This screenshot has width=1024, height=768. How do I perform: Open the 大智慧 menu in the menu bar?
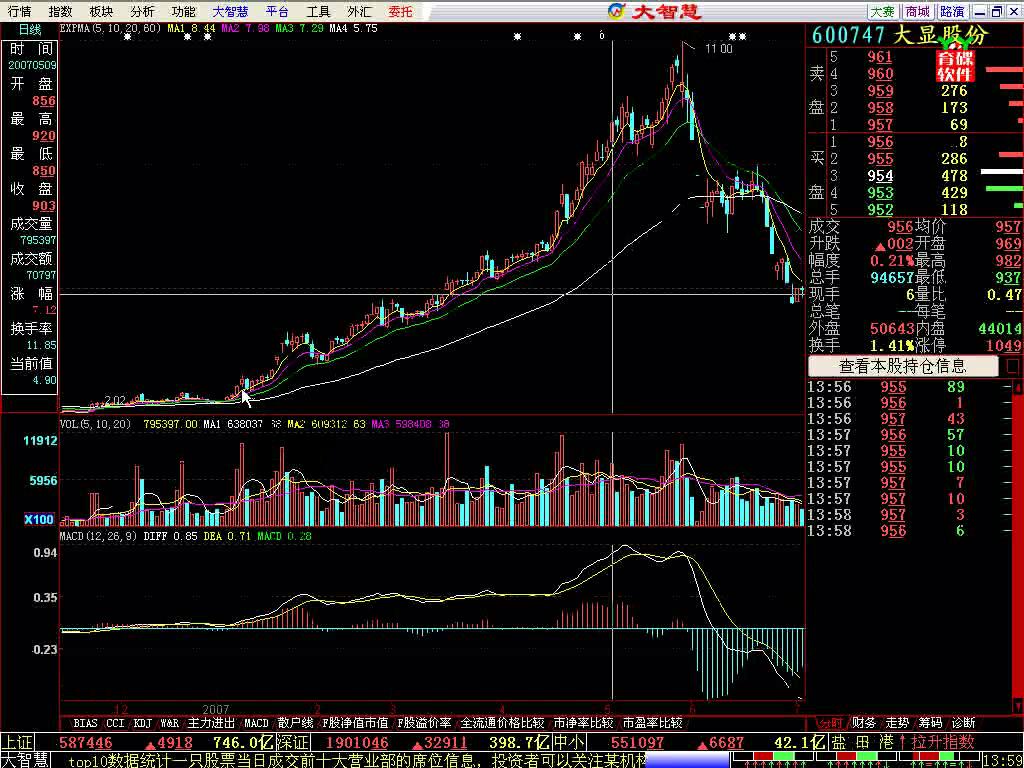coord(230,11)
